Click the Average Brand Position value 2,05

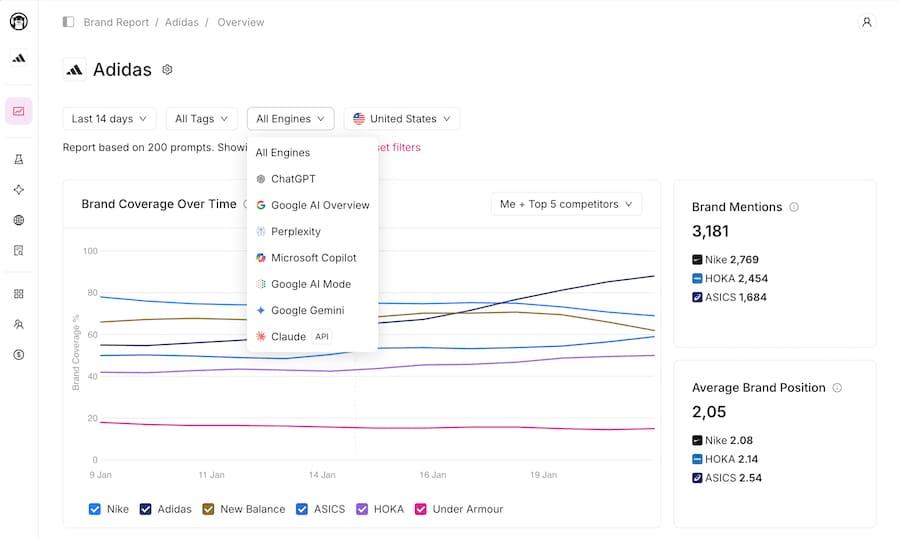709,412
